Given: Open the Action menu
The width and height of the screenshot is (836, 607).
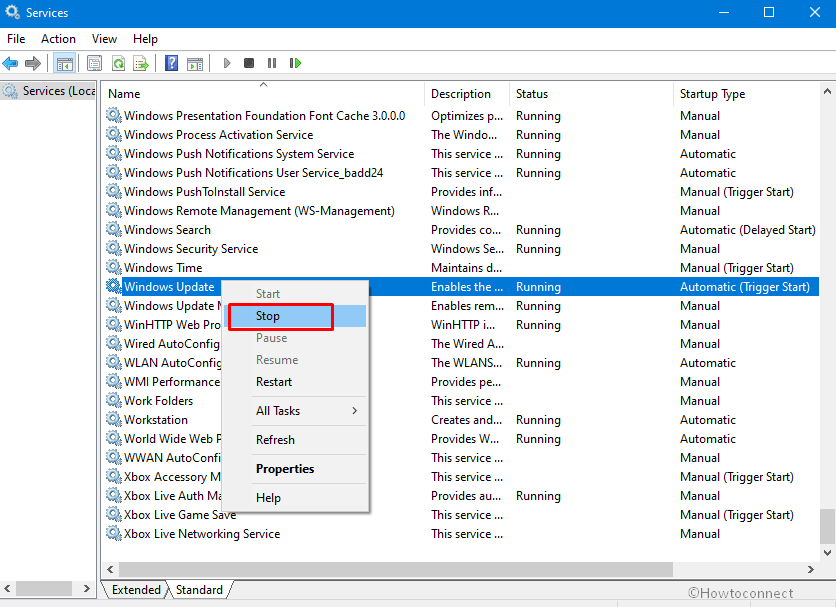Looking at the screenshot, I should pos(58,39).
